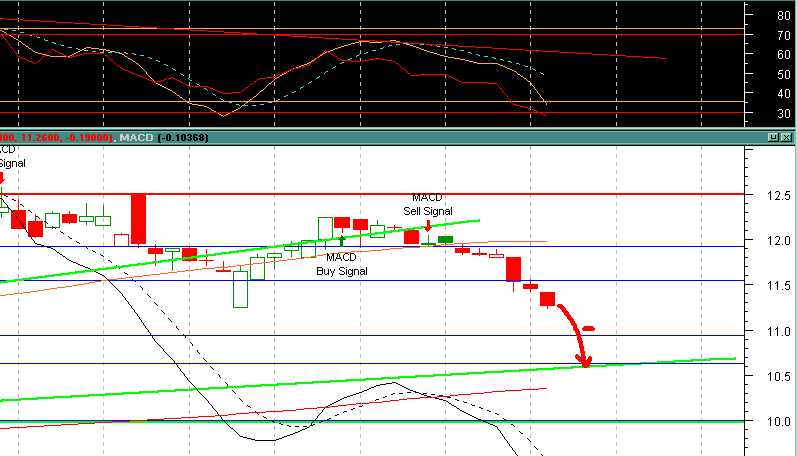Screen dimensions: 797x456
Task: Select the tall hollow green candle near 11.5
Action: pos(240,289)
